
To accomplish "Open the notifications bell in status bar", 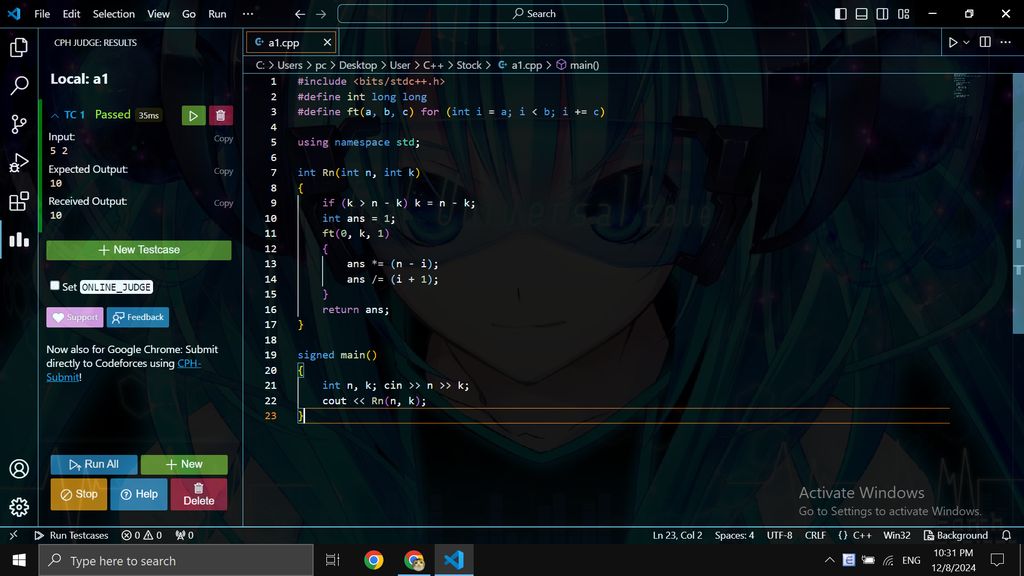I will click(x=1006, y=535).
